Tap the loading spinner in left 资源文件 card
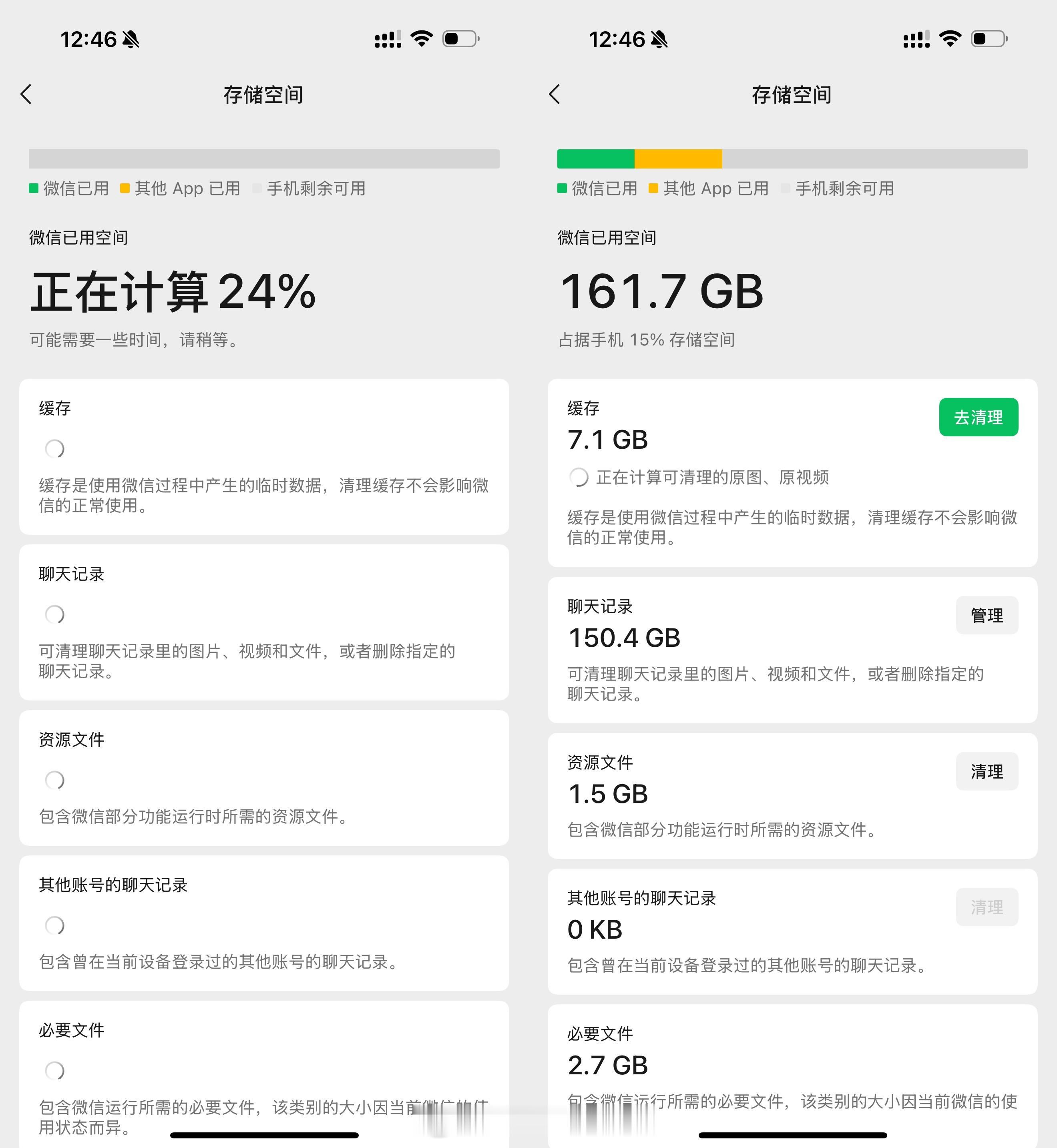 point(55,780)
